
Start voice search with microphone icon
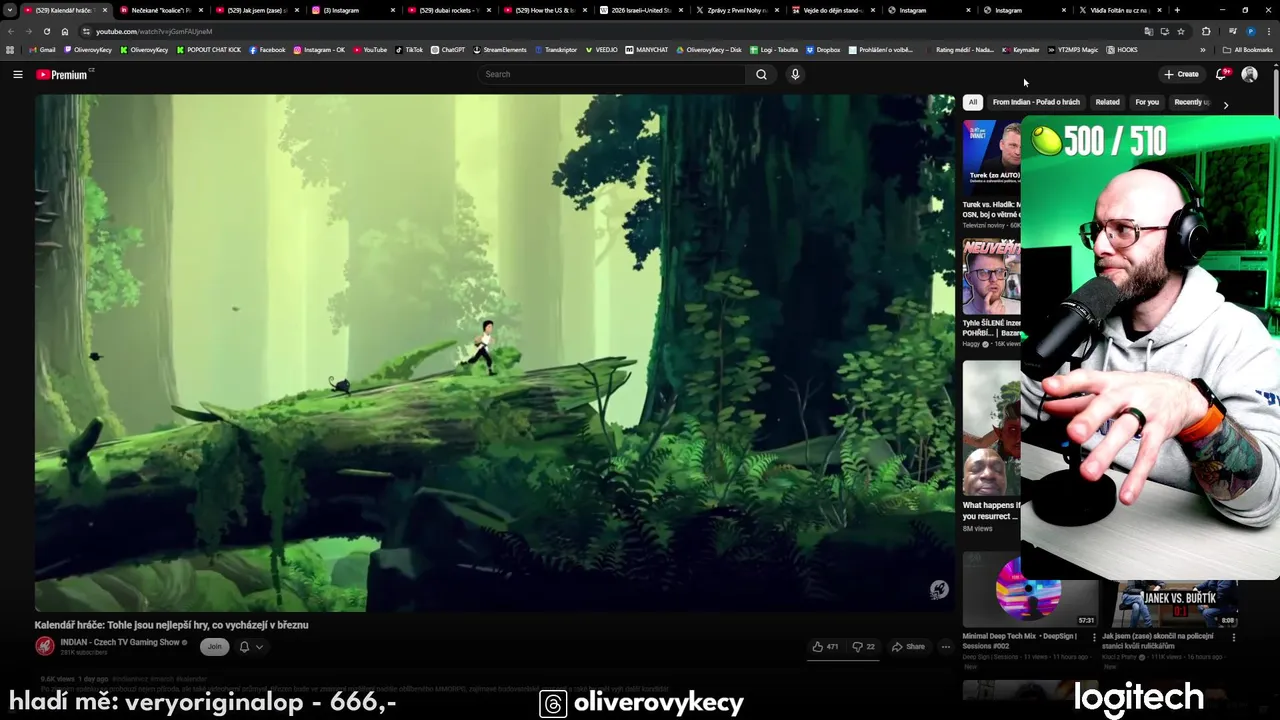pyautogui.click(x=795, y=74)
